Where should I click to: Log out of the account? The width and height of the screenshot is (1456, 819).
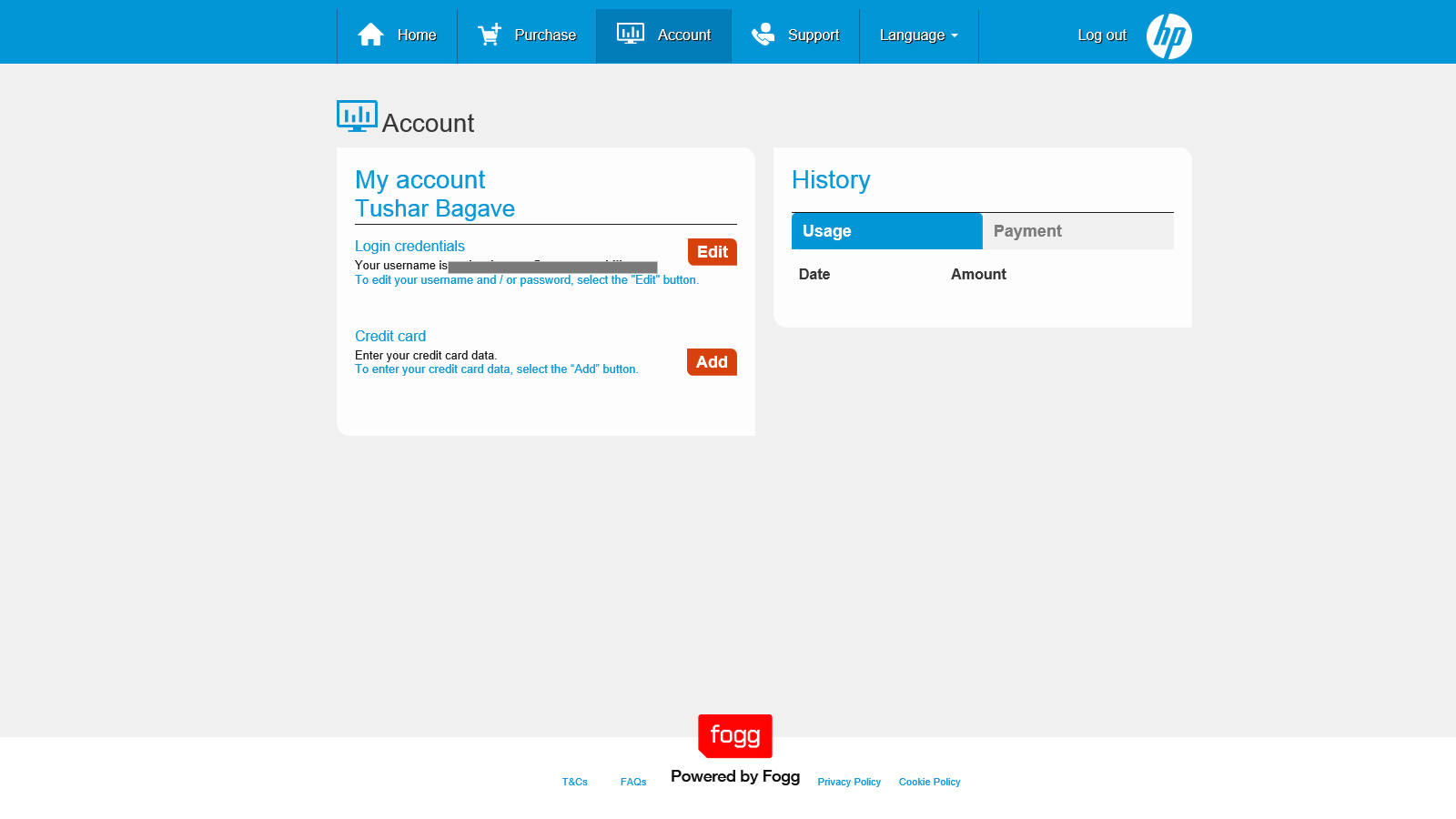1101,35
